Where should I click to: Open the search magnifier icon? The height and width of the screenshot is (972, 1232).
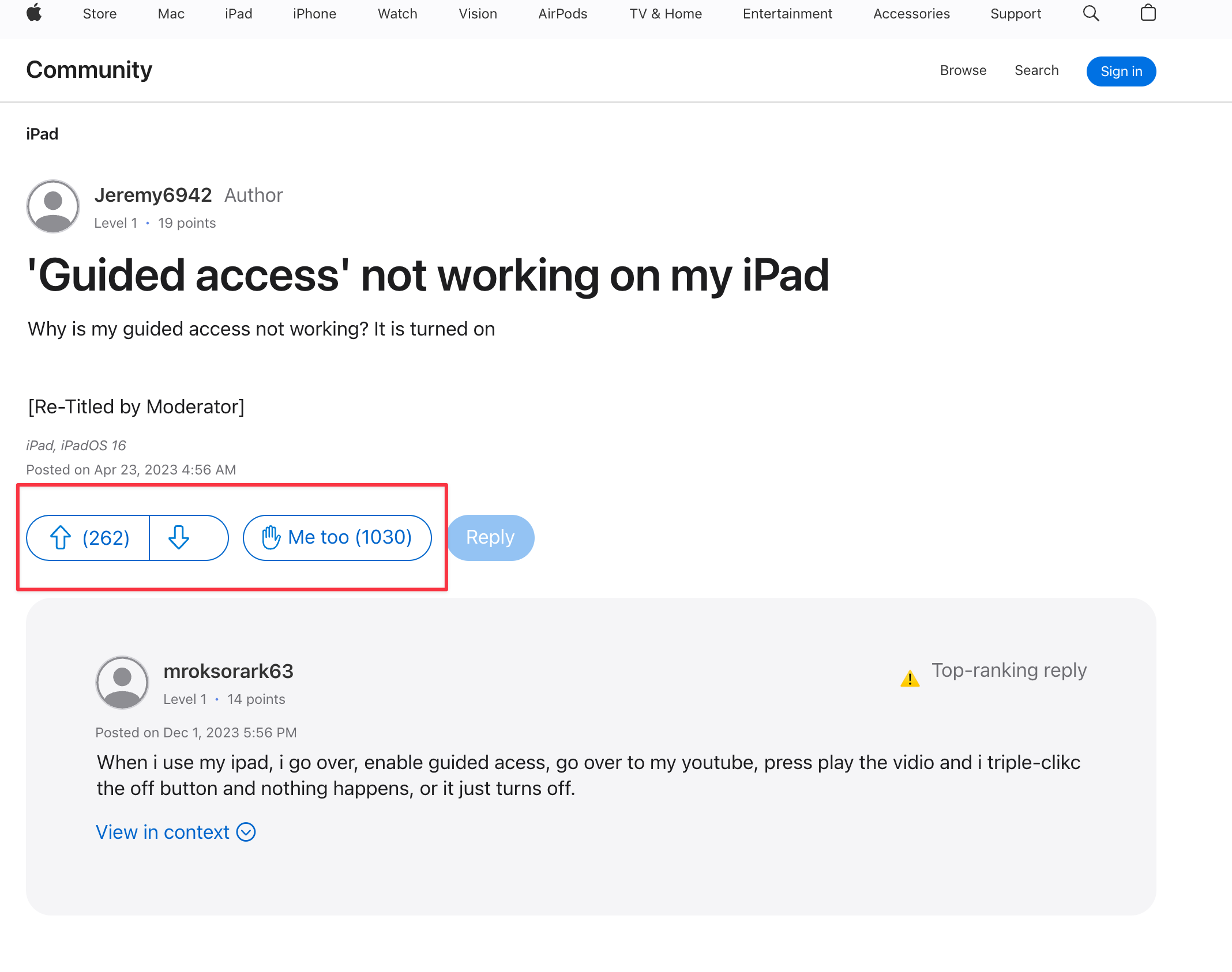pyautogui.click(x=1091, y=13)
